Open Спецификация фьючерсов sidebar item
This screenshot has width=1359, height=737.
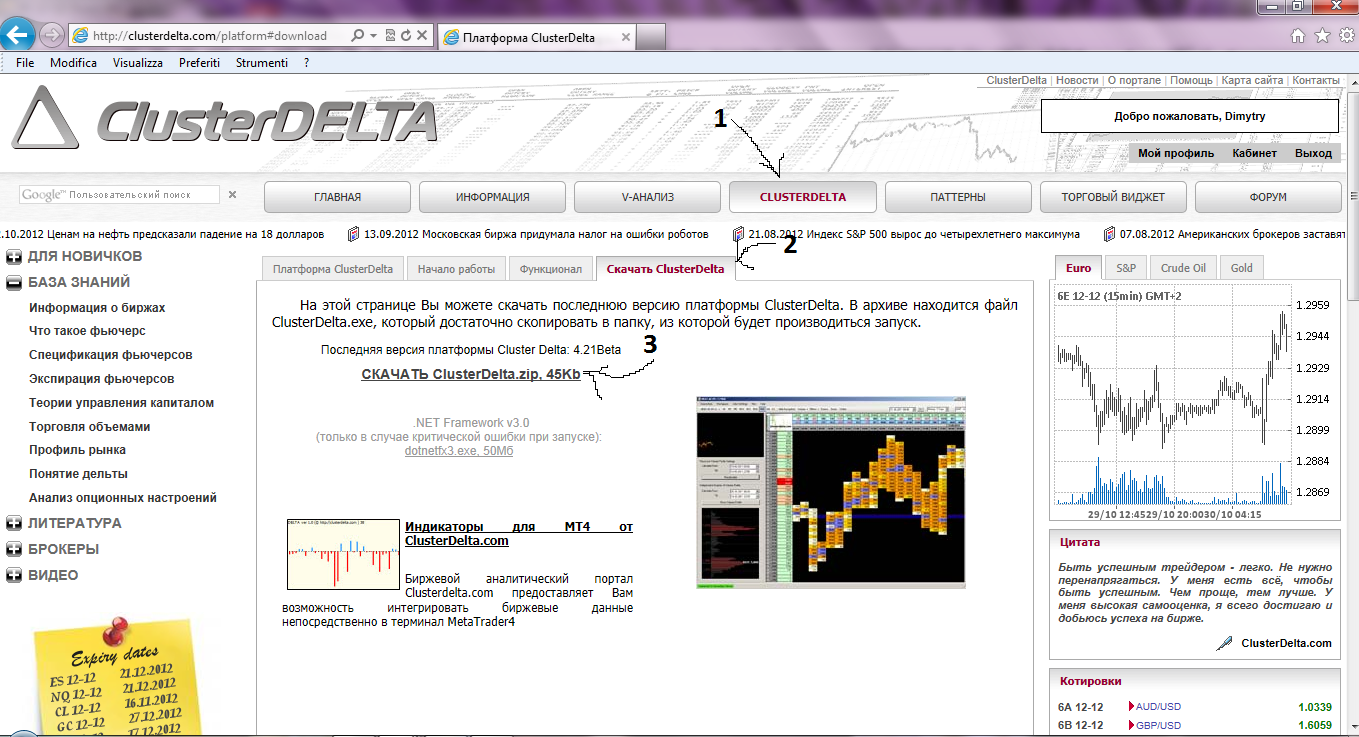[x=111, y=355]
